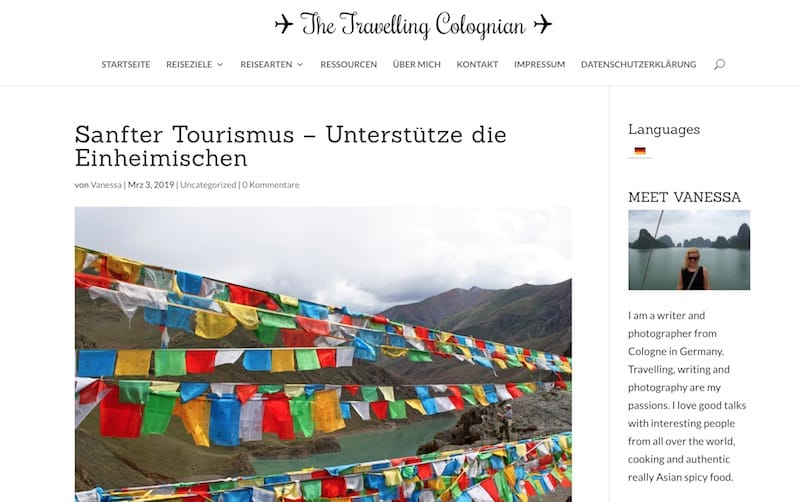Click The Travelling Colognian site title

pyautogui.click(x=413, y=24)
